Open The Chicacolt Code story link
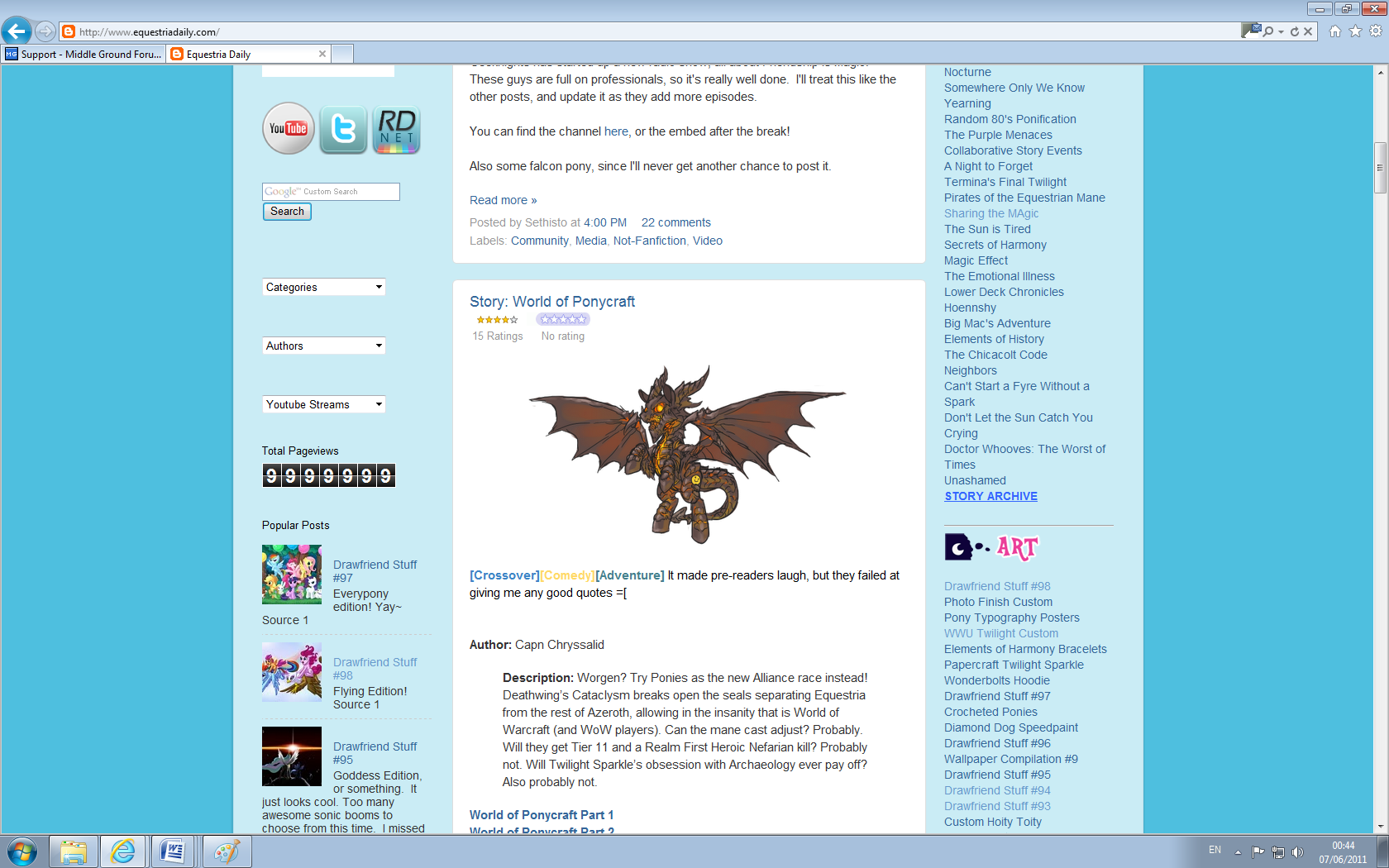Viewport: 1389px width, 868px height. (995, 355)
